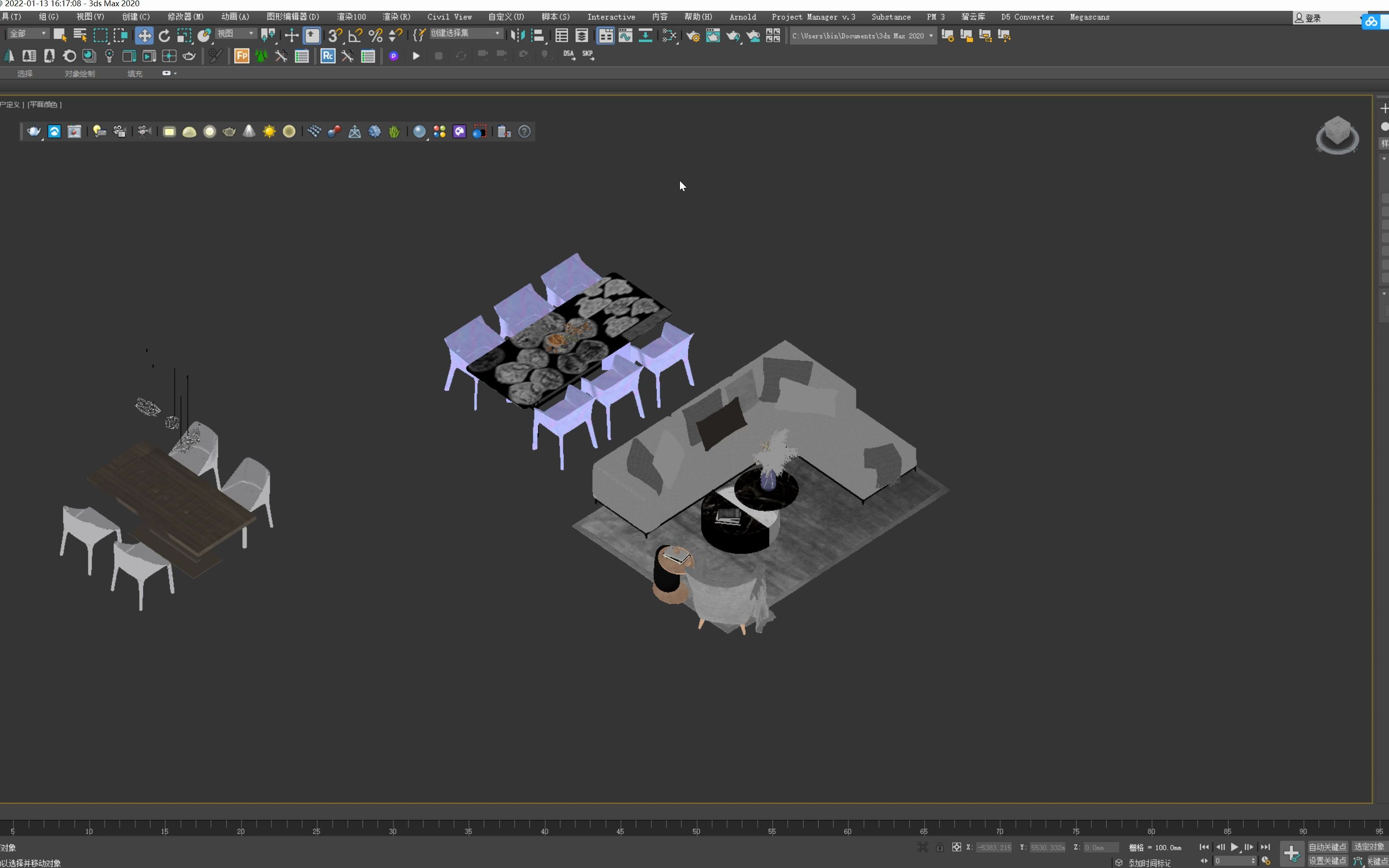This screenshot has width=1389, height=868.
Task: Select the Move transform tool
Action: point(144,35)
